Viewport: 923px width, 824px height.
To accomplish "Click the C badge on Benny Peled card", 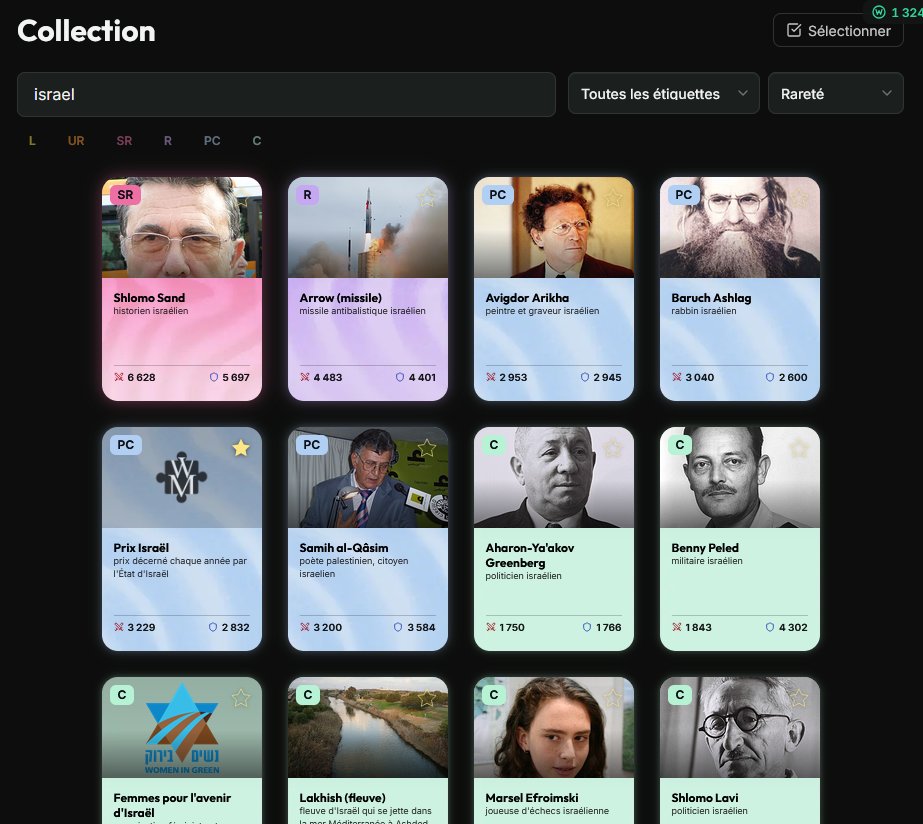I will (x=680, y=445).
